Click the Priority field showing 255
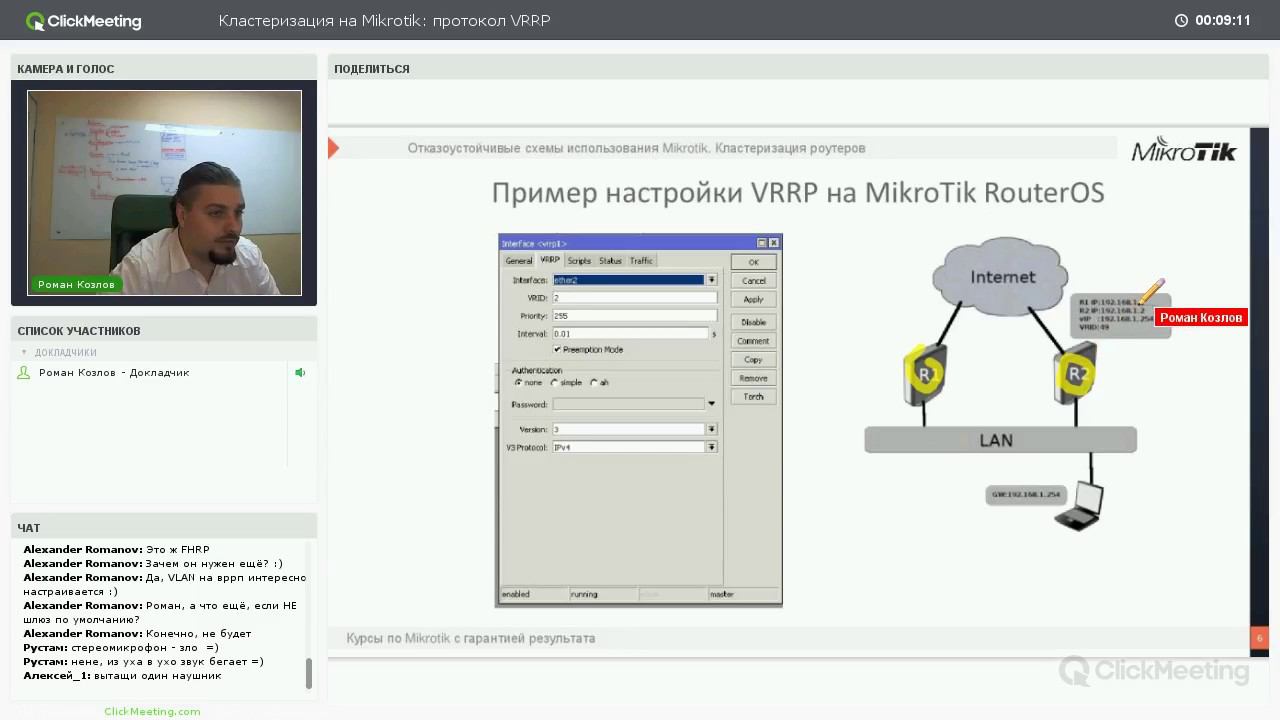This screenshot has width=1280, height=720. (x=634, y=316)
